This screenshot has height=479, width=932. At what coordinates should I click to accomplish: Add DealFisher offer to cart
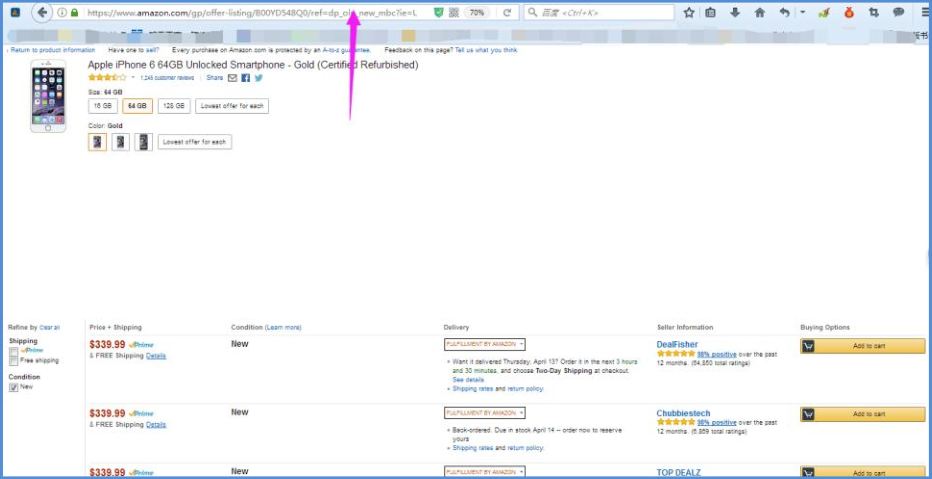click(x=862, y=346)
